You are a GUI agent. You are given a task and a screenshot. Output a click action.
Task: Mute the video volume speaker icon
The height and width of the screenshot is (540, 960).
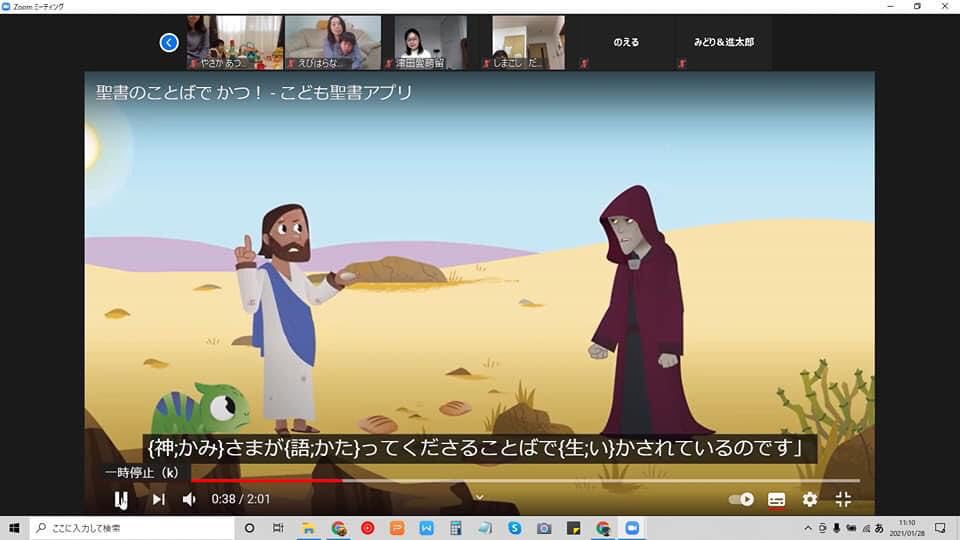tap(189, 499)
